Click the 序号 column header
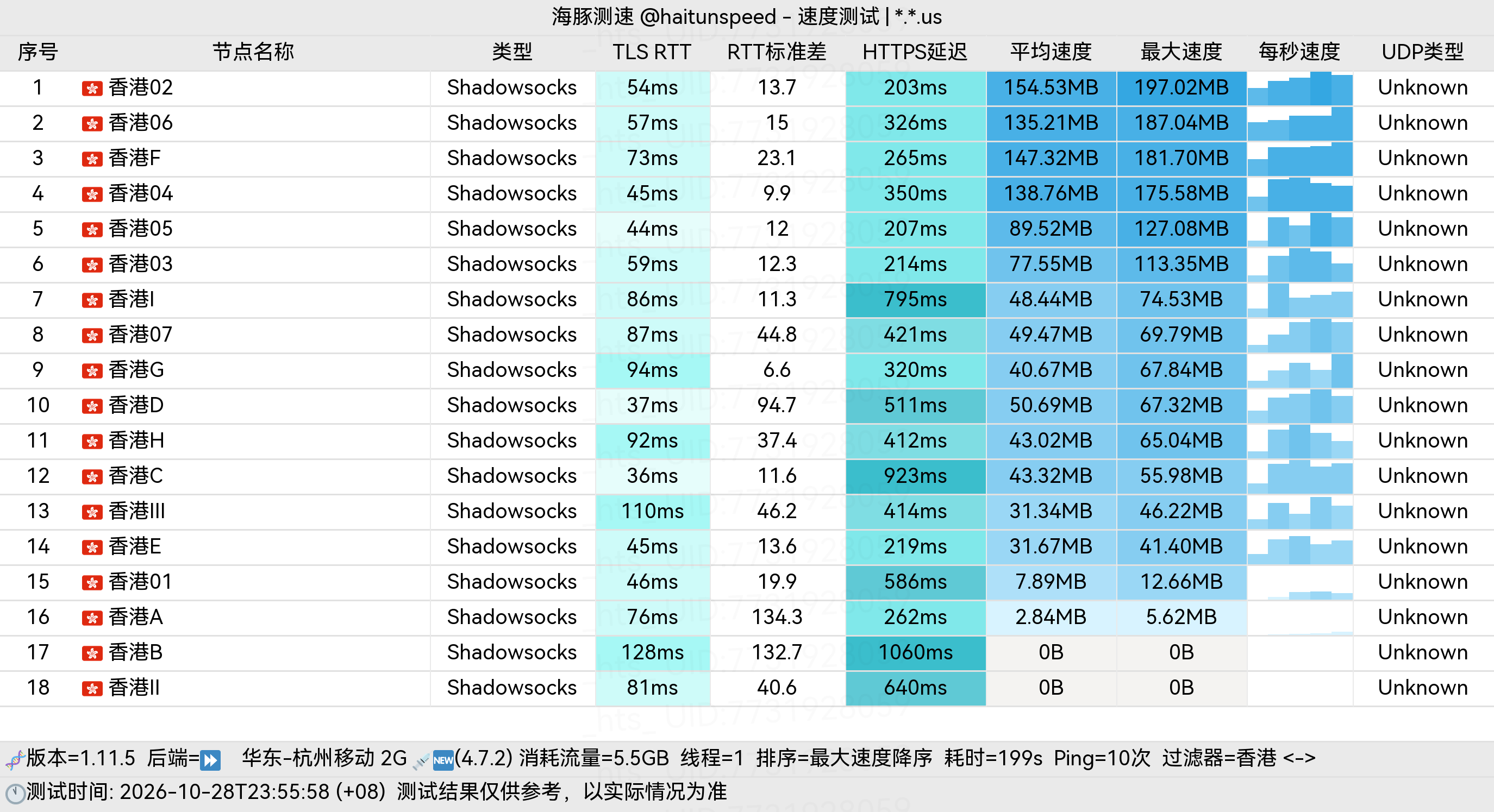The width and height of the screenshot is (1494, 812). click(x=37, y=52)
